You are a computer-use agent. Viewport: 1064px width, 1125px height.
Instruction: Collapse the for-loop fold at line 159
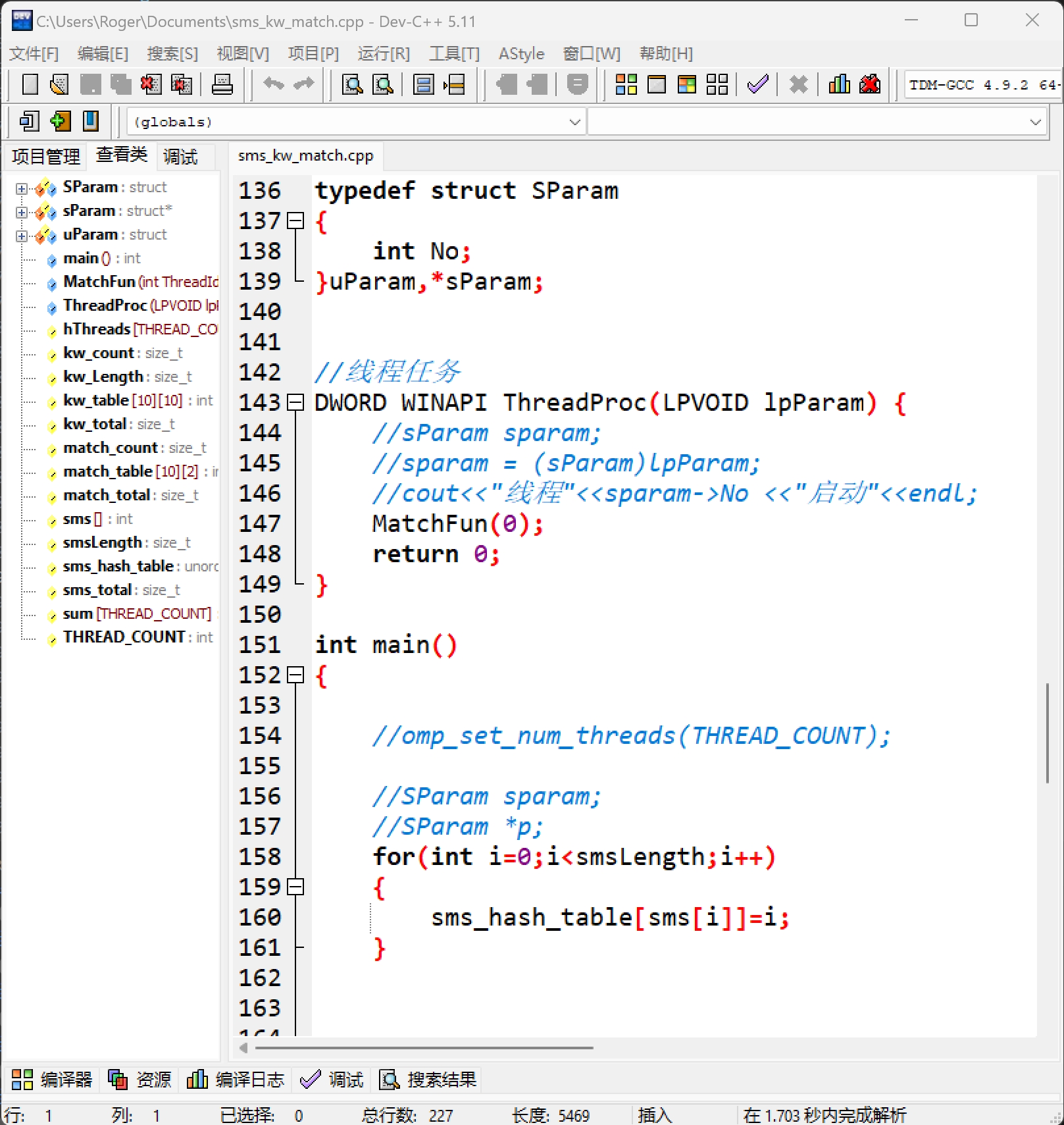(296, 887)
